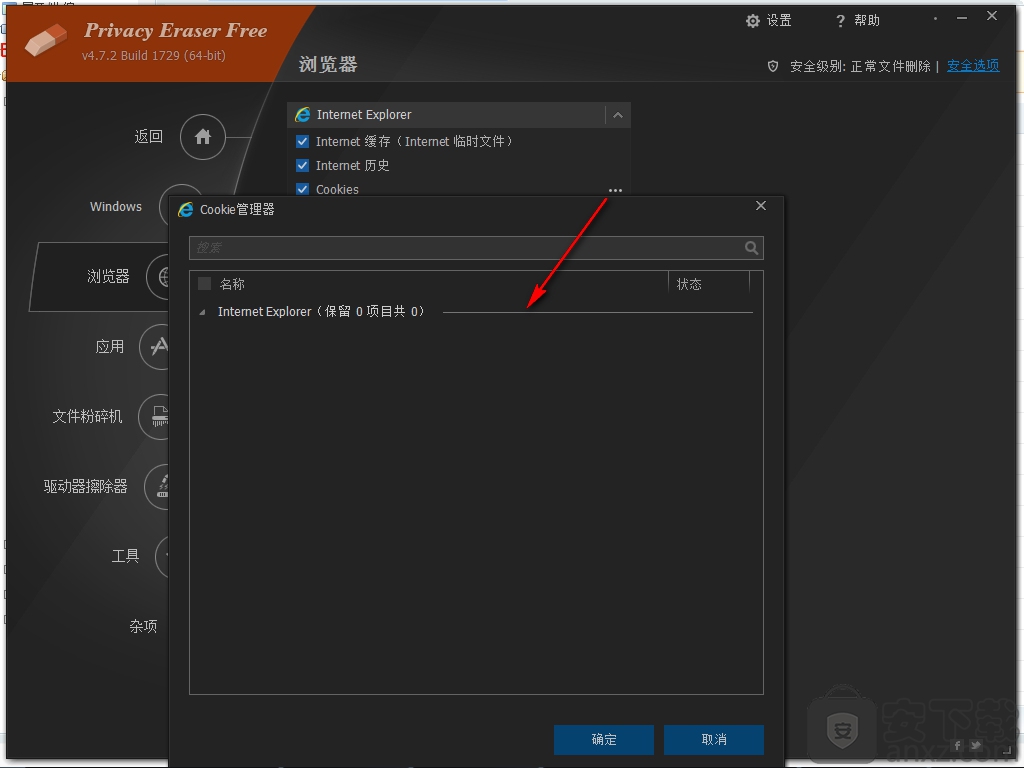This screenshot has width=1024, height=768.
Task: Select 返回 in the sidebar
Action: (148, 136)
